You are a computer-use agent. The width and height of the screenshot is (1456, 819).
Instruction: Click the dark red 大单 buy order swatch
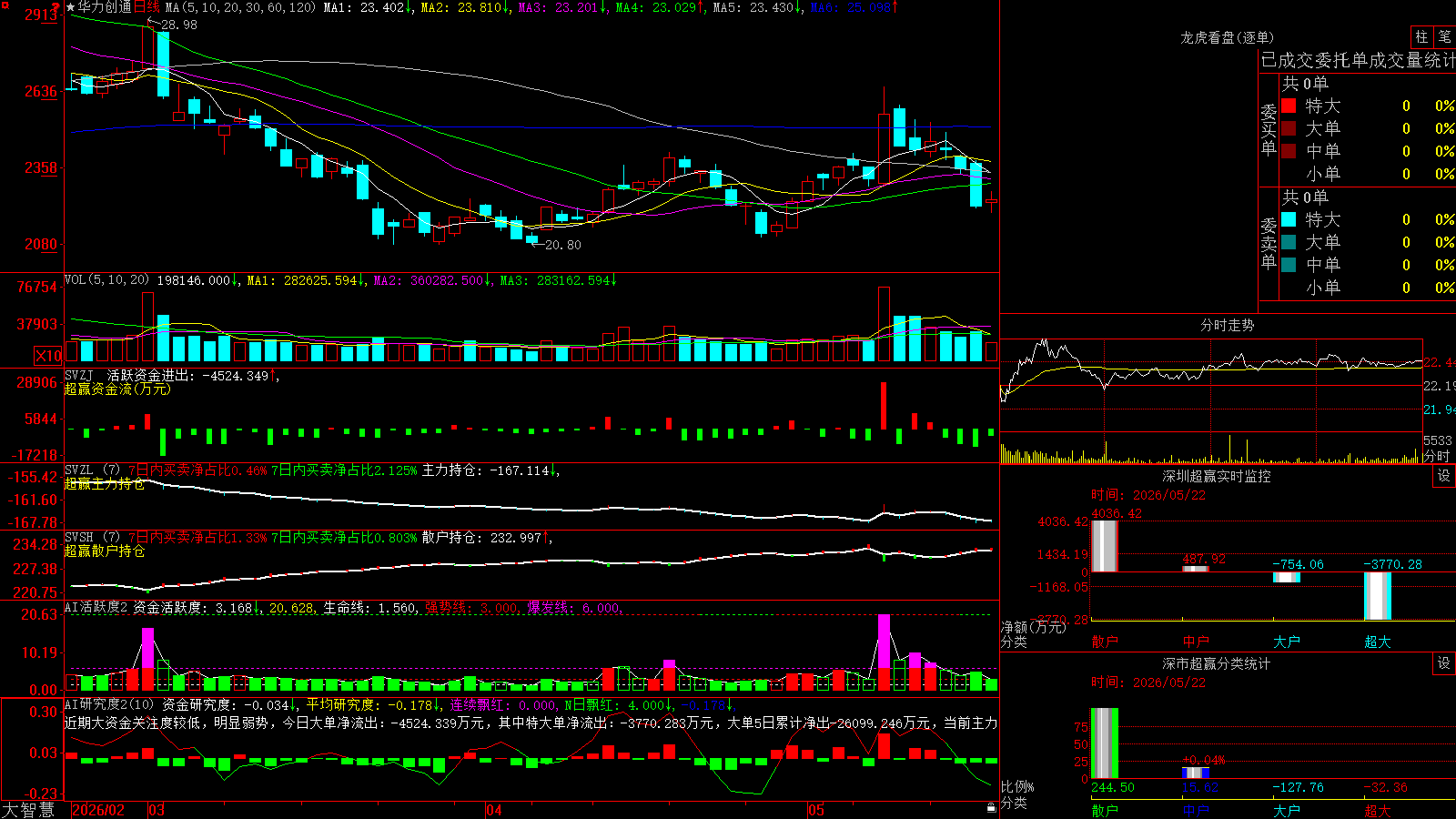[x=1289, y=128]
